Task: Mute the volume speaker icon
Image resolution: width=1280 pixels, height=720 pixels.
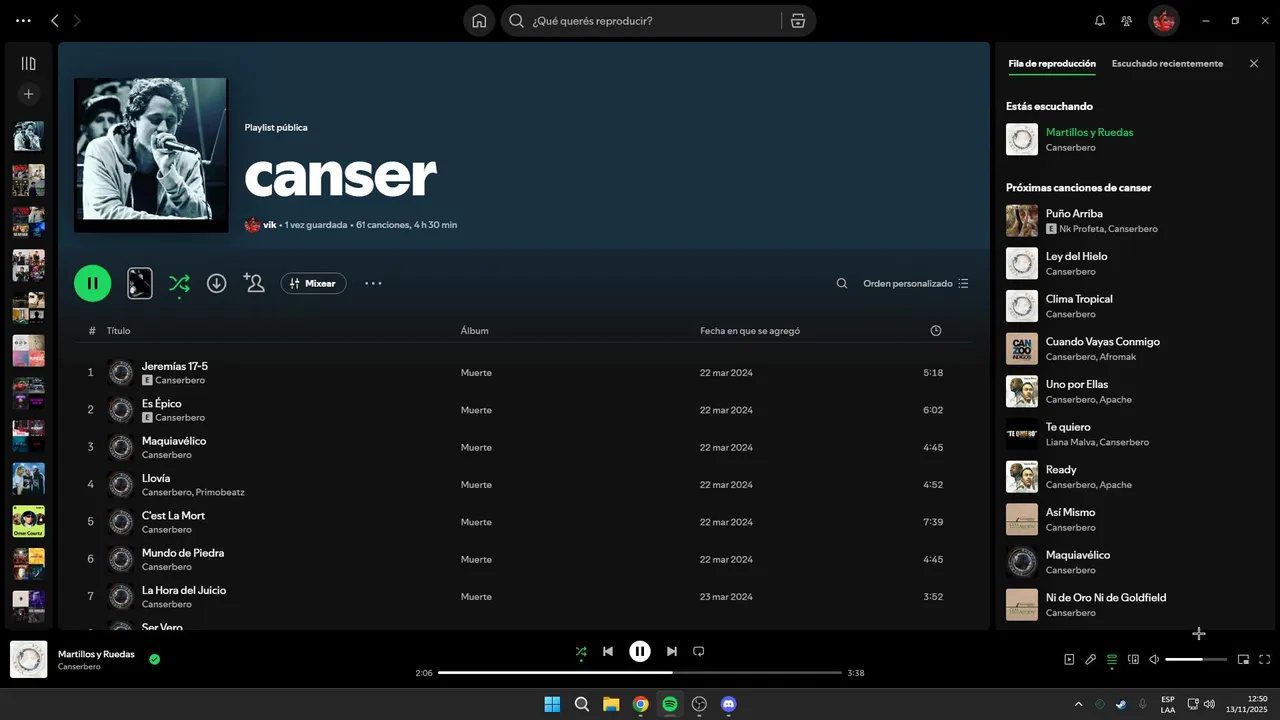Action: pos(1154,660)
